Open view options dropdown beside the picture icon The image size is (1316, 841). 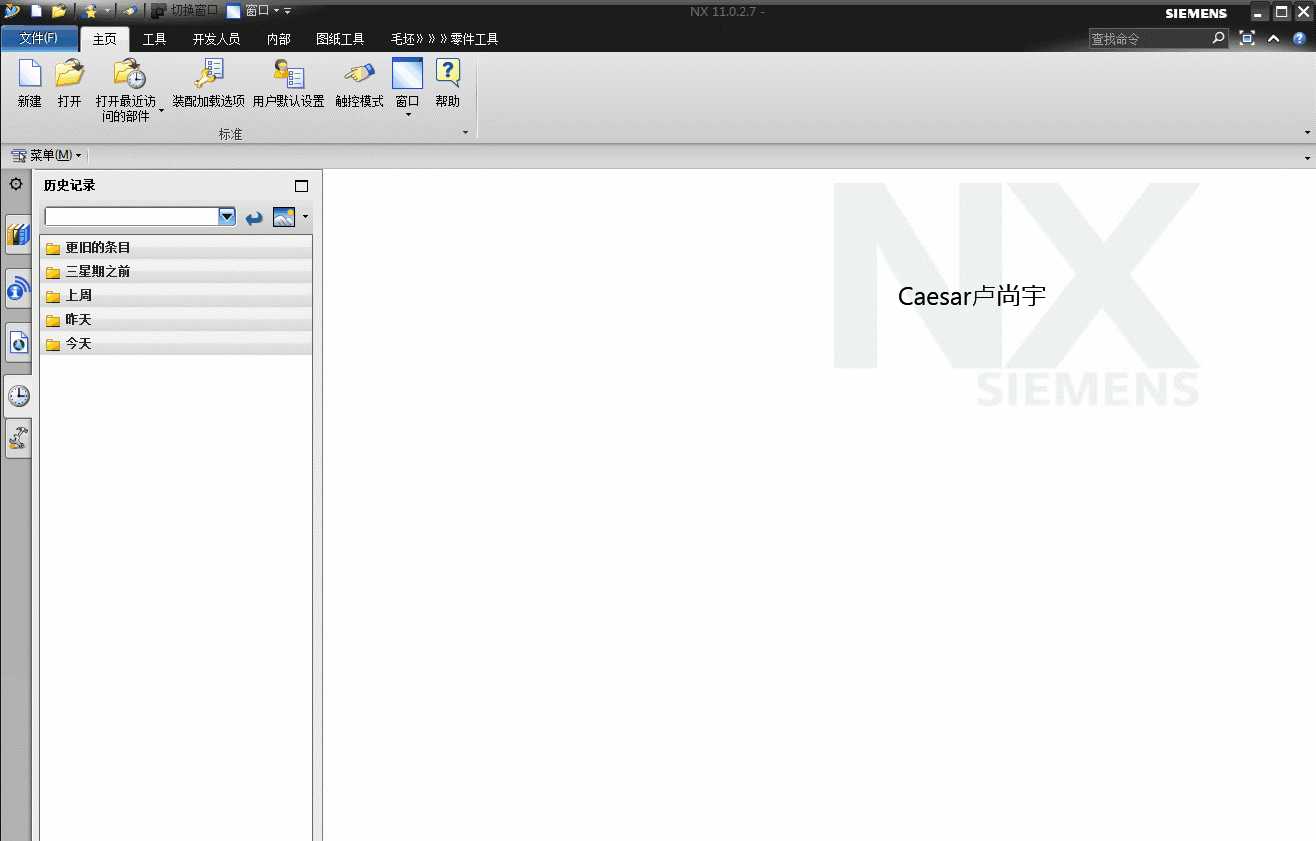tap(305, 217)
